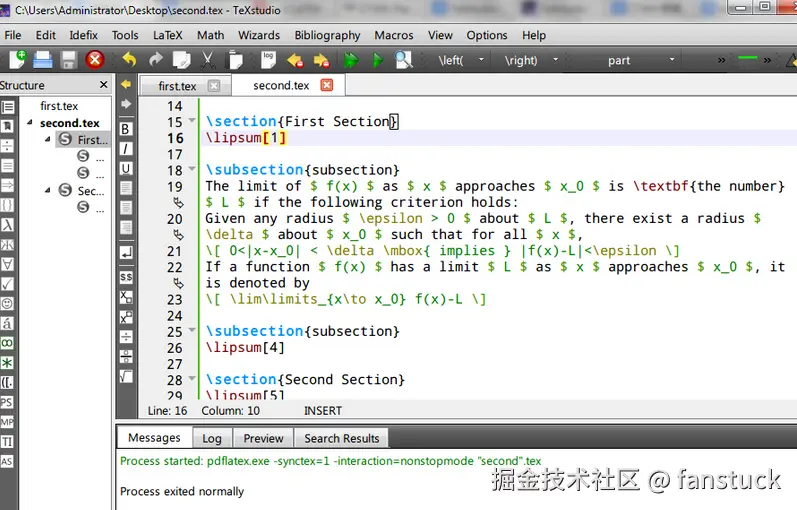This screenshot has width=797, height=510.
Task: Open the Options menu
Action: tap(487, 35)
